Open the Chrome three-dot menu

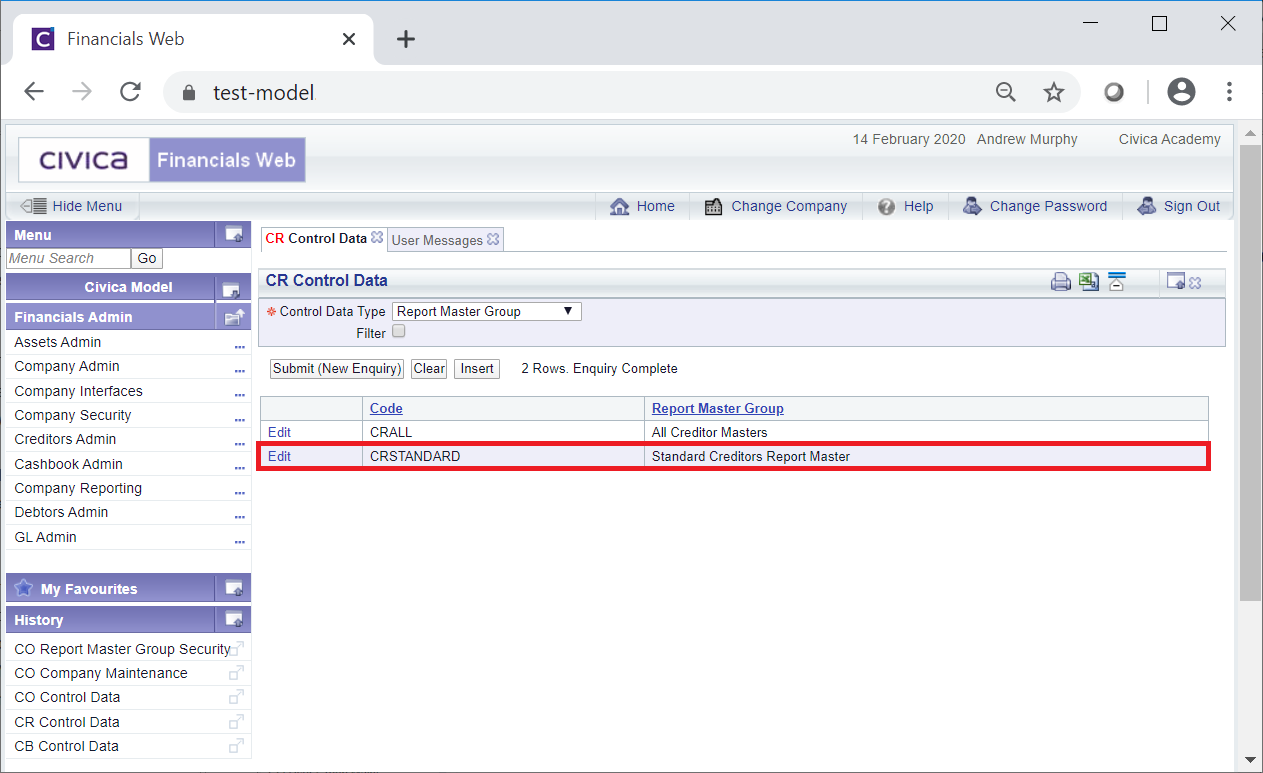point(1229,92)
